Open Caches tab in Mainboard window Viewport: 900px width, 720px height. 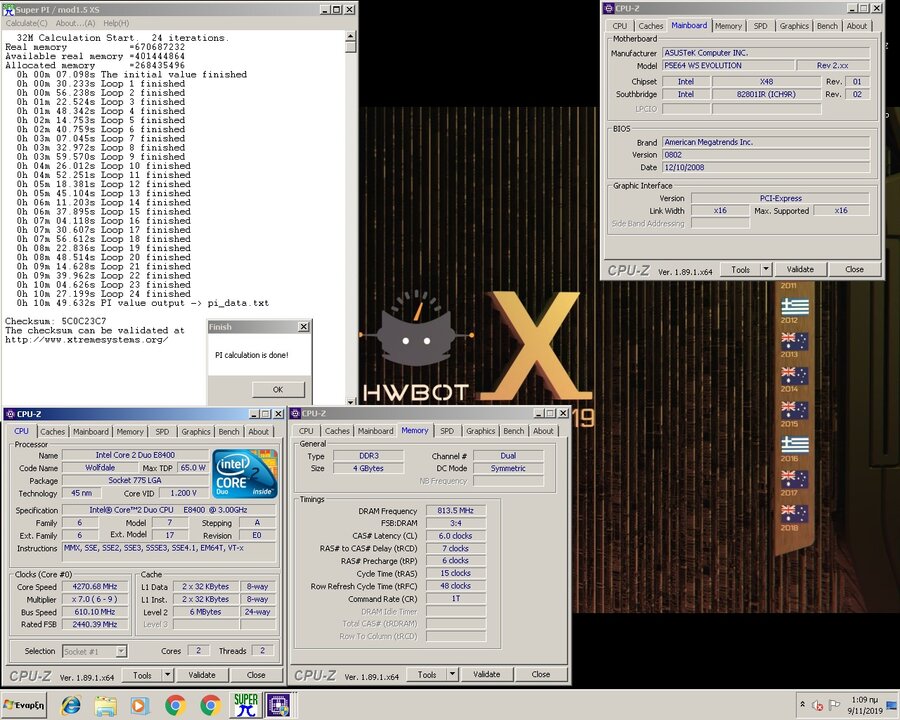[x=651, y=26]
